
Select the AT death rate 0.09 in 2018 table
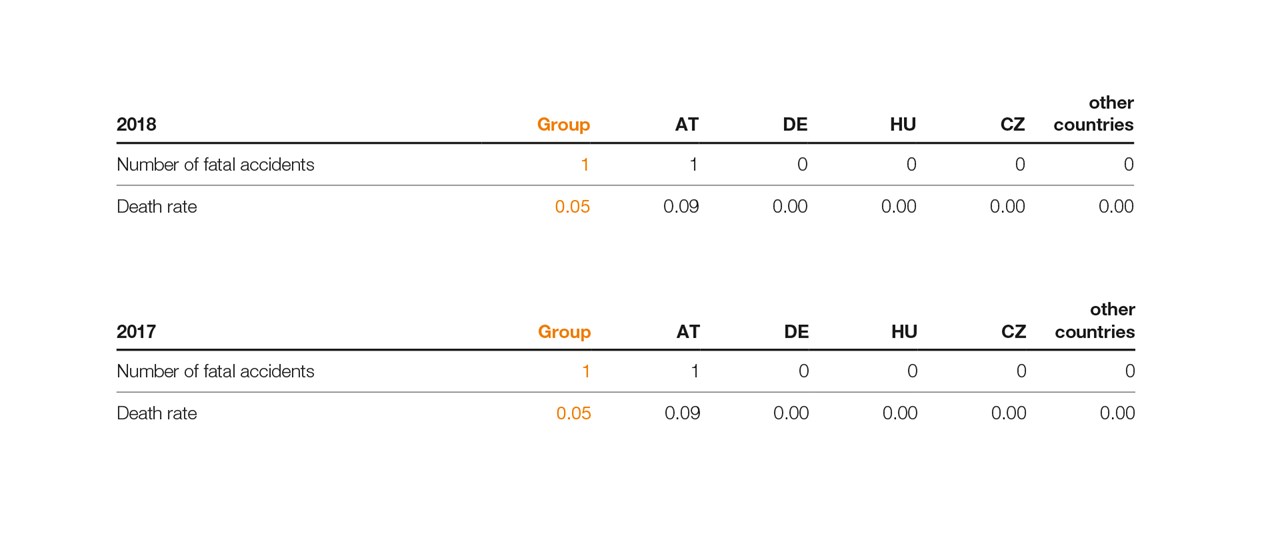click(681, 207)
